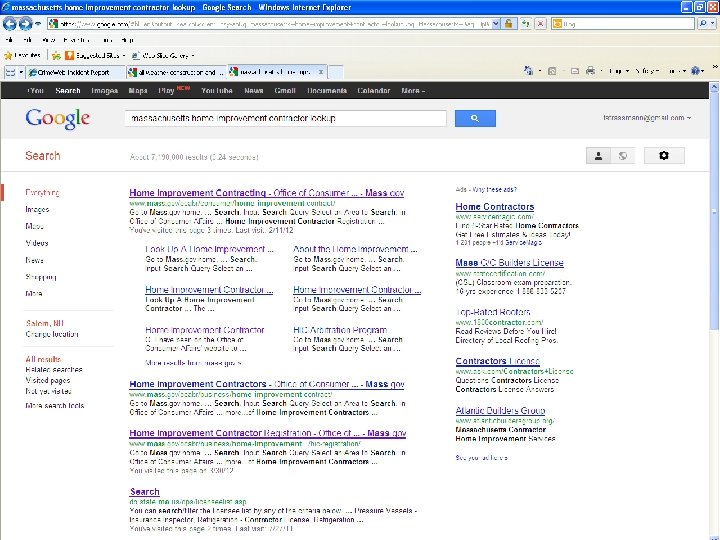The width and height of the screenshot is (720, 540).
Task: Open Mass C/C Builders License ad
Action: 509,263
